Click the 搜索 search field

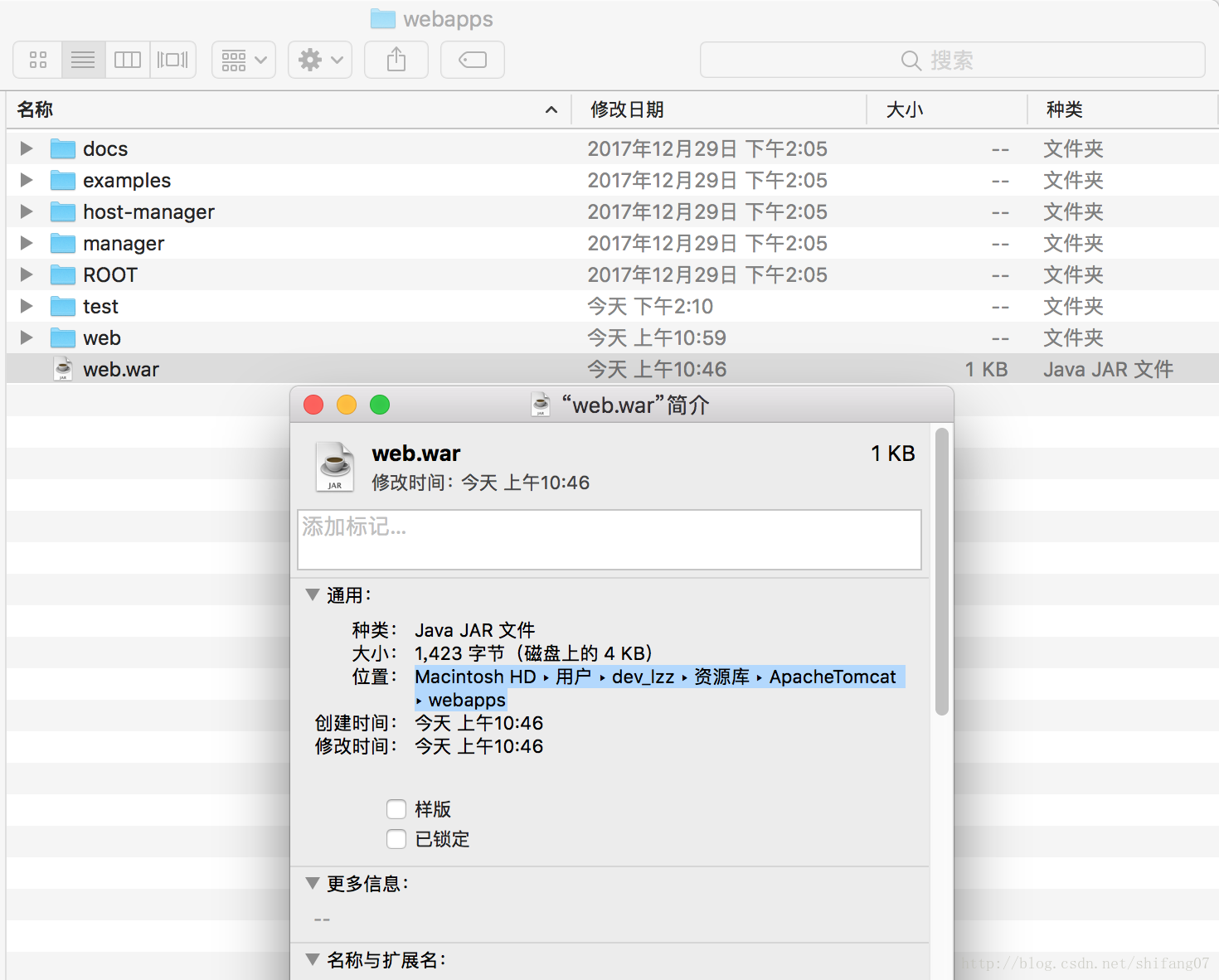[952, 60]
